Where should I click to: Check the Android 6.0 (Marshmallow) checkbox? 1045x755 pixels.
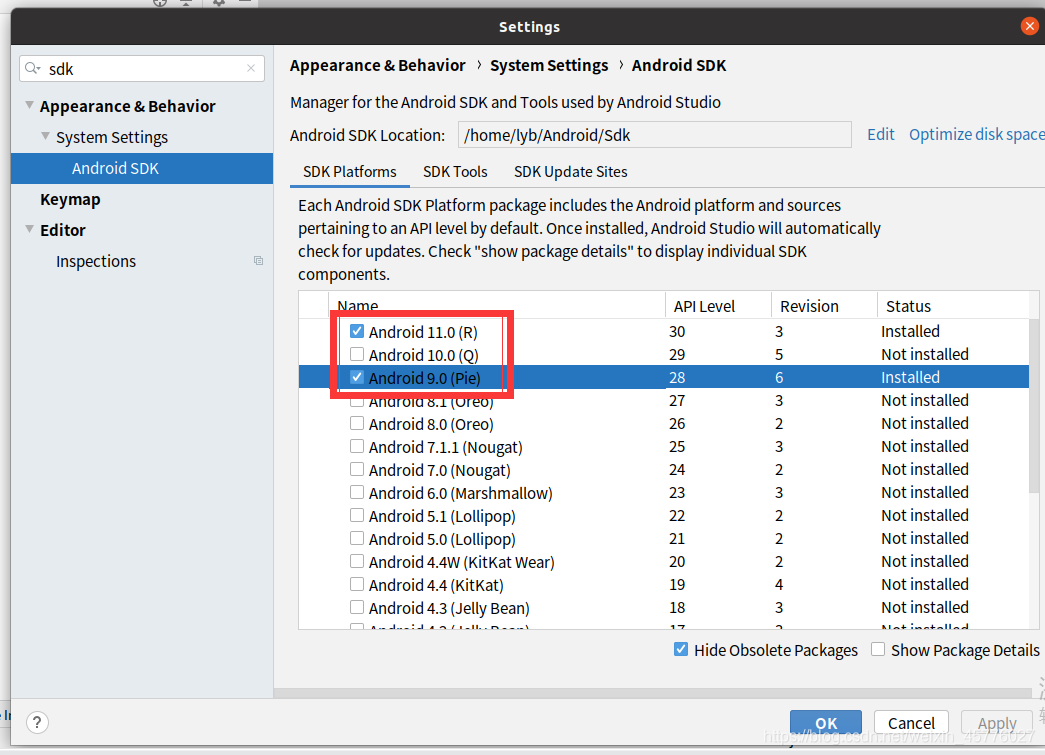click(x=357, y=492)
